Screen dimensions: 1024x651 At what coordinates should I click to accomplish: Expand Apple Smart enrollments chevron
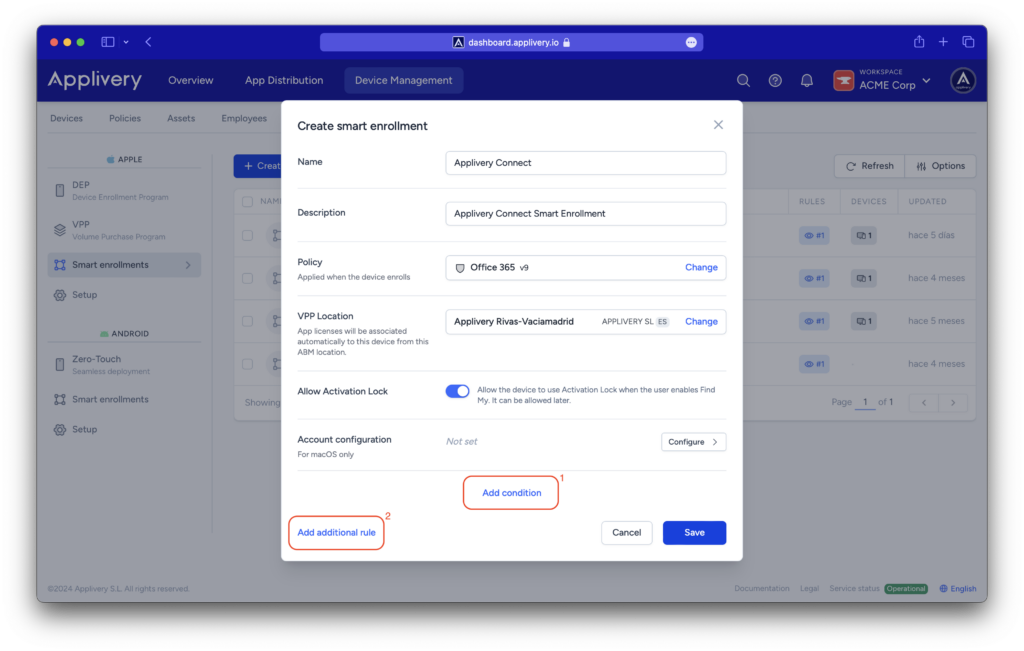[188, 265]
